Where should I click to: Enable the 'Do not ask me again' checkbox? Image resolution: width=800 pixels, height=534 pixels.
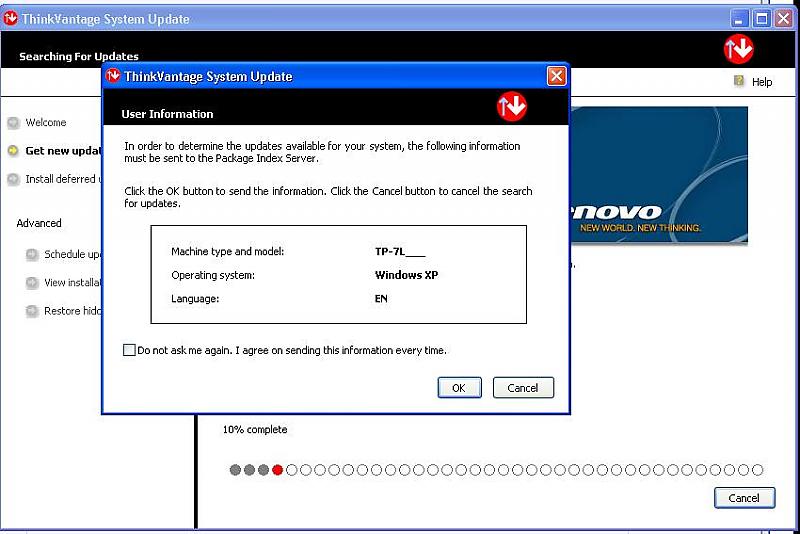(x=129, y=350)
